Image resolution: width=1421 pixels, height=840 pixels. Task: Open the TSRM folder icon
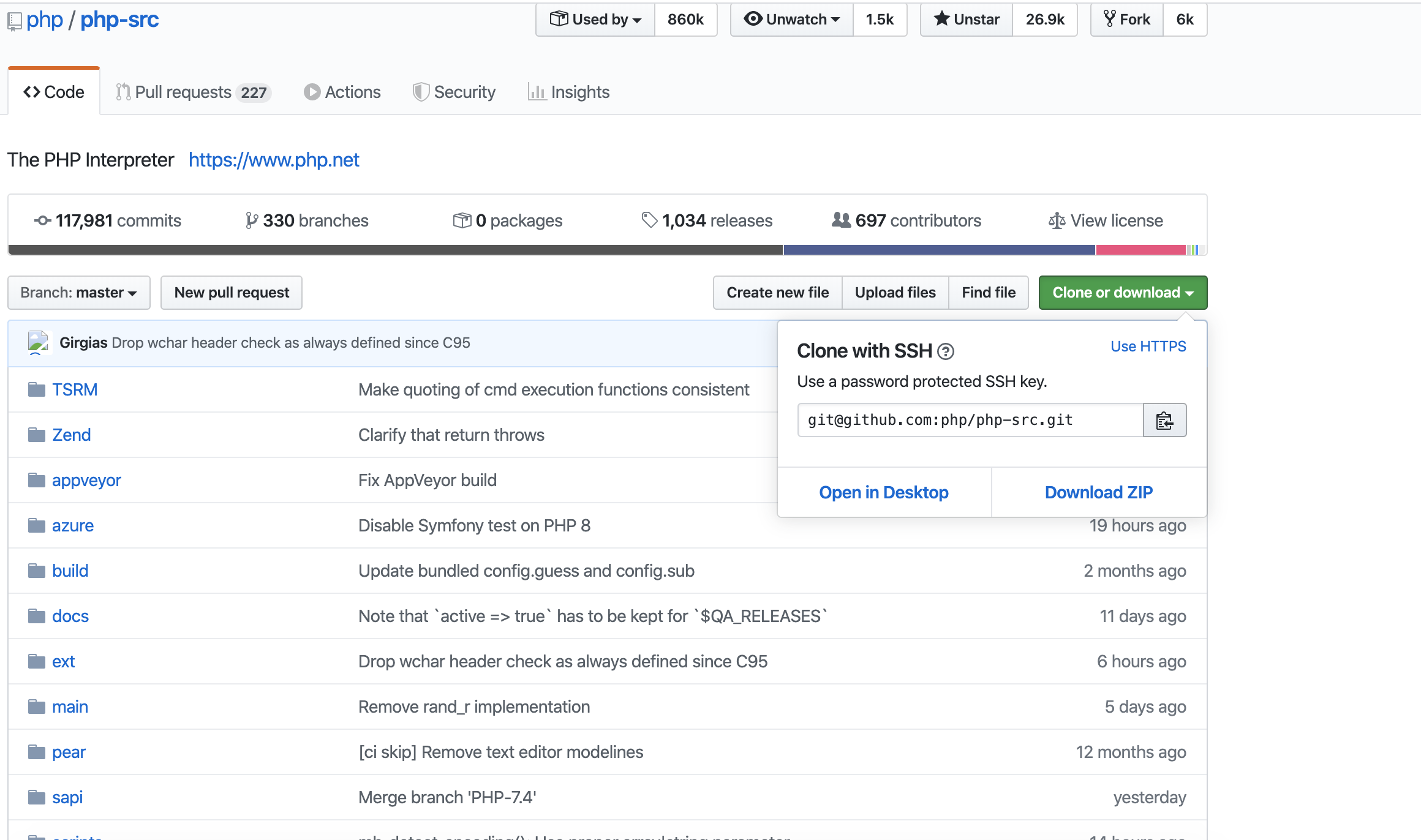point(37,389)
